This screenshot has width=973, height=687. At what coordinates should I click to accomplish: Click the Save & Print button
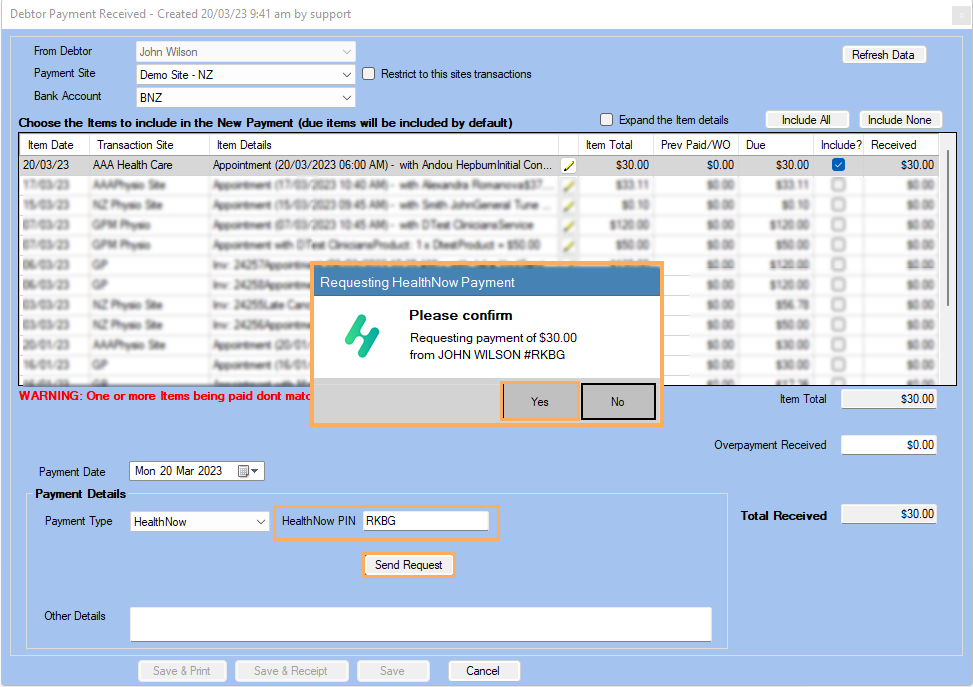coord(182,671)
